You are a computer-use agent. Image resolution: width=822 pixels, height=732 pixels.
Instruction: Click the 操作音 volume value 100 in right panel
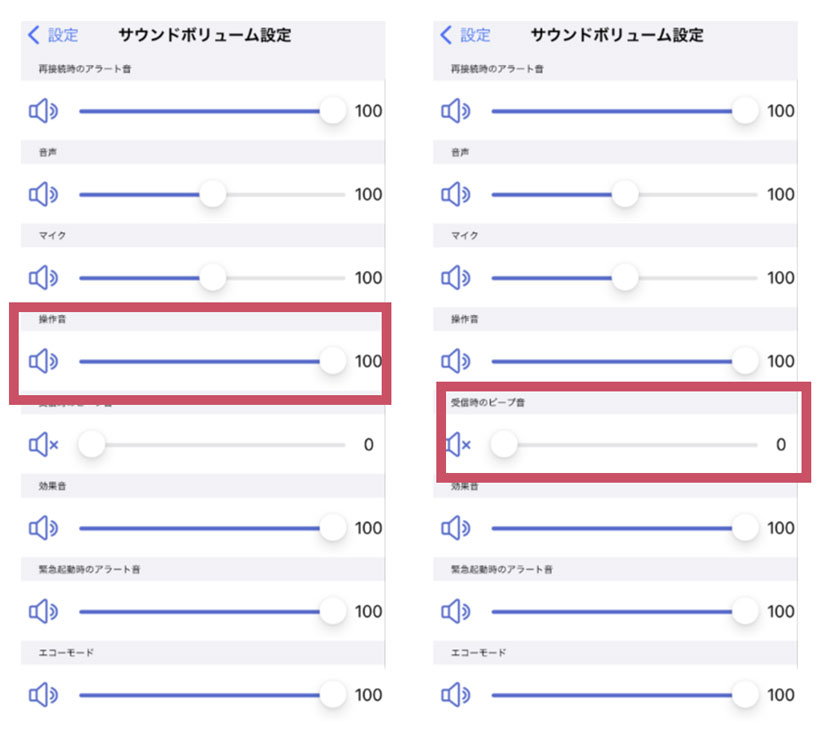781,361
